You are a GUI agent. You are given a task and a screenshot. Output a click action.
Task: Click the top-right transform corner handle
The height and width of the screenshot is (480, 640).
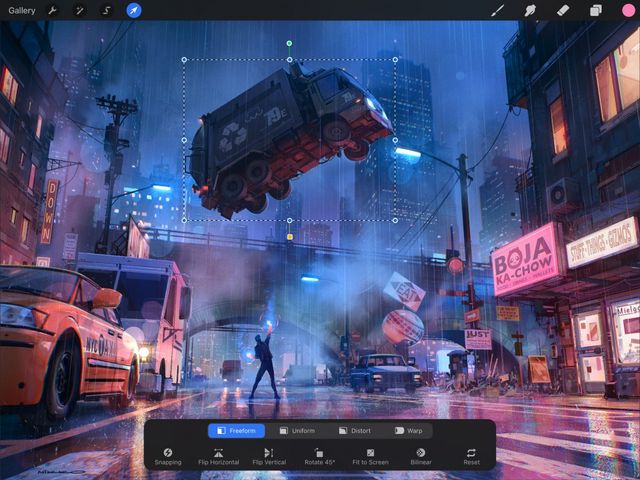pos(395,60)
